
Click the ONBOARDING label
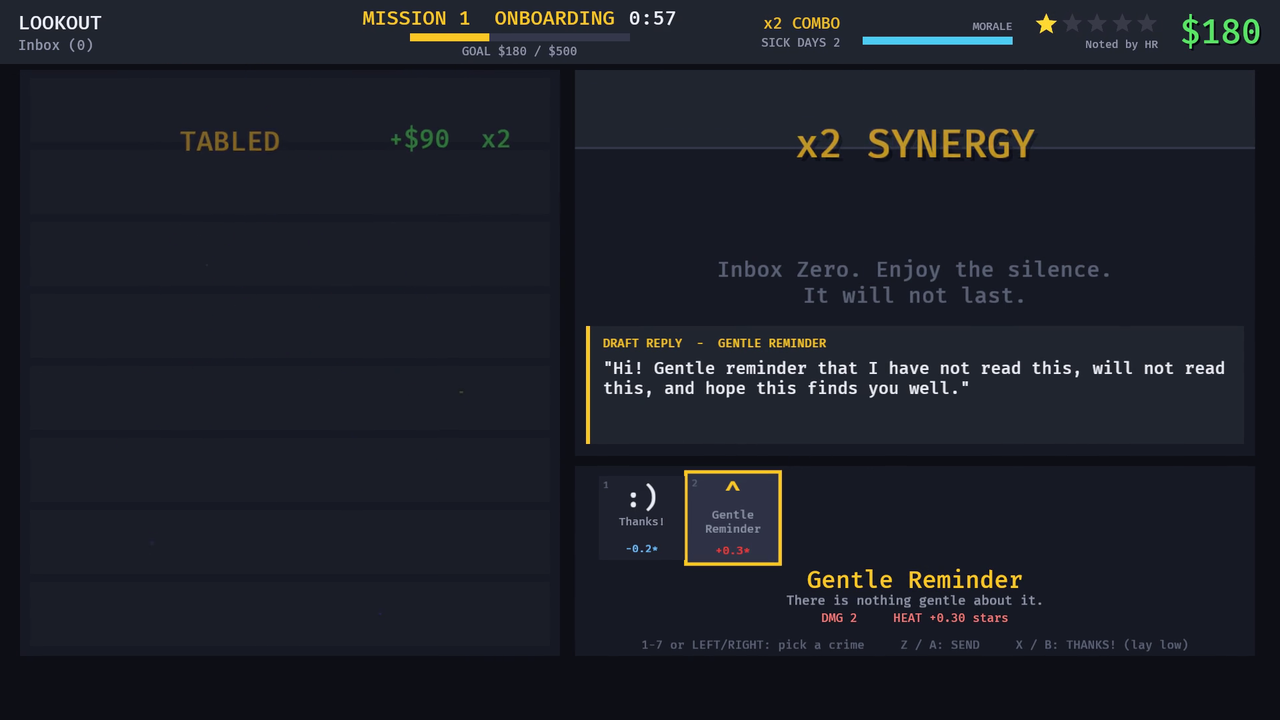tap(554, 18)
